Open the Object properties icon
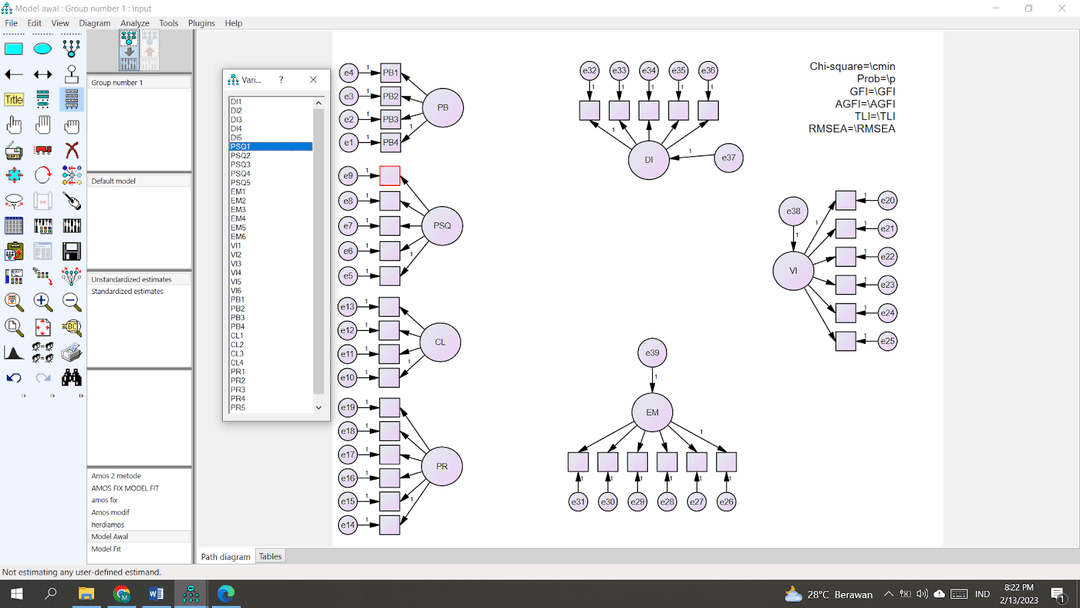The height and width of the screenshot is (608, 1080). click(14, 277)
